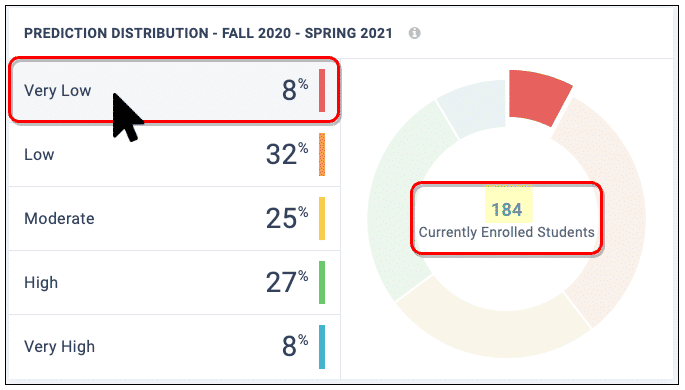Select the Very High prediction row
The height and width of the screenshot is (390, 685).
174,346
